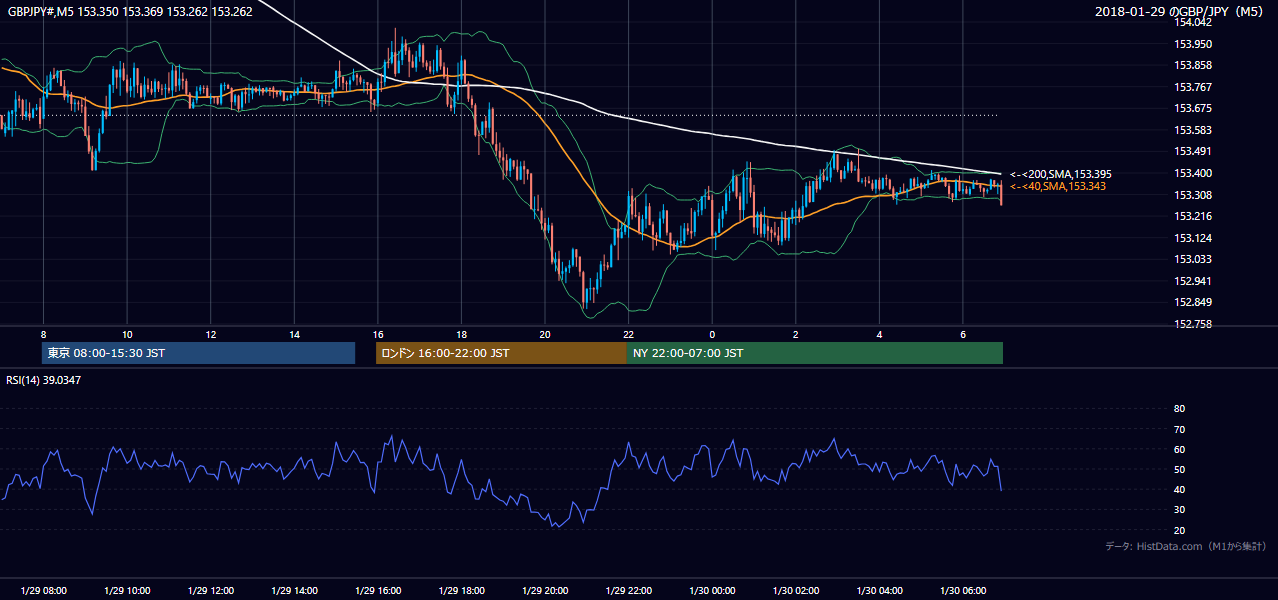Screen dimensions: 1278x600
Task: Click hour 0 on price chart axis
Action: 712,334
